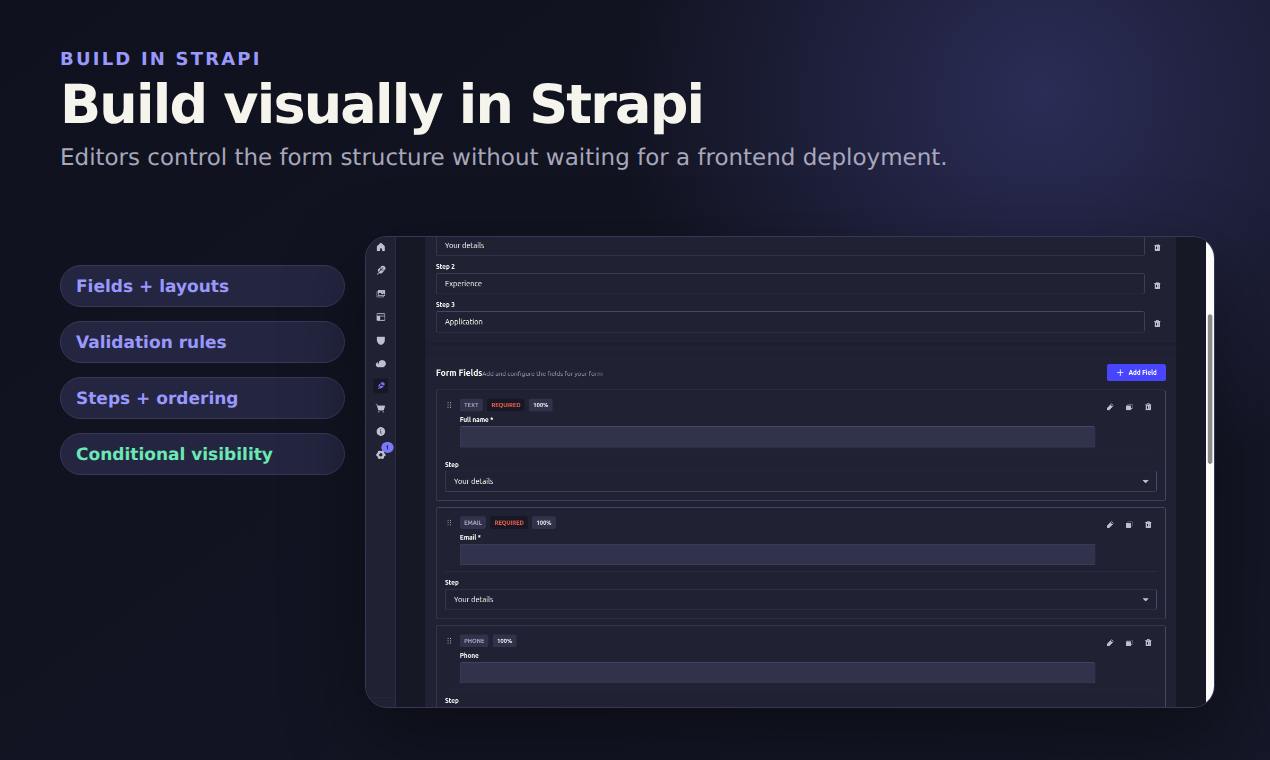Duplicate the Email field
The image size is (1270, 760).
pos(1129,524)
